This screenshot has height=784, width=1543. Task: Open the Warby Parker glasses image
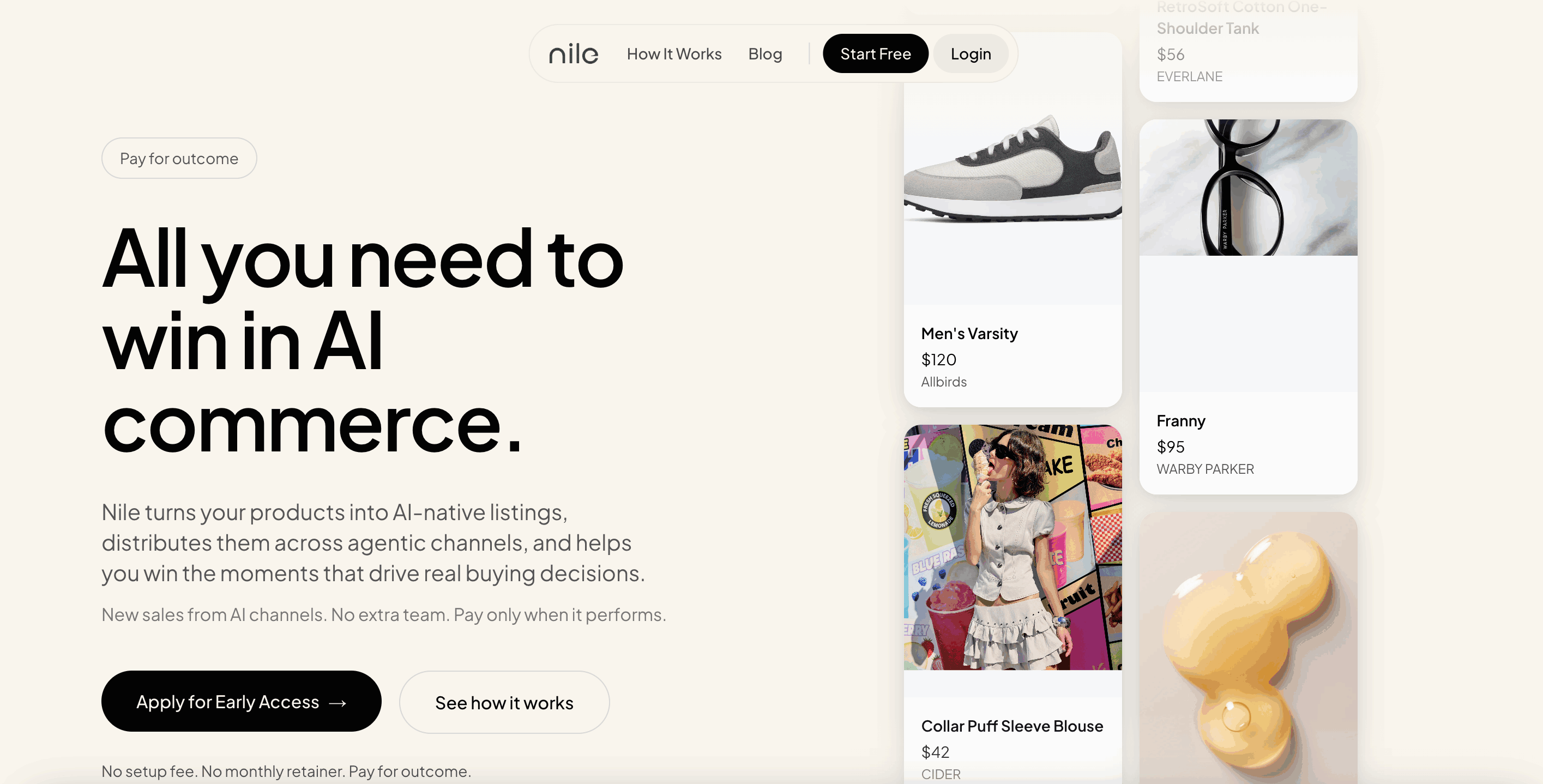(x=1248, y=188)
